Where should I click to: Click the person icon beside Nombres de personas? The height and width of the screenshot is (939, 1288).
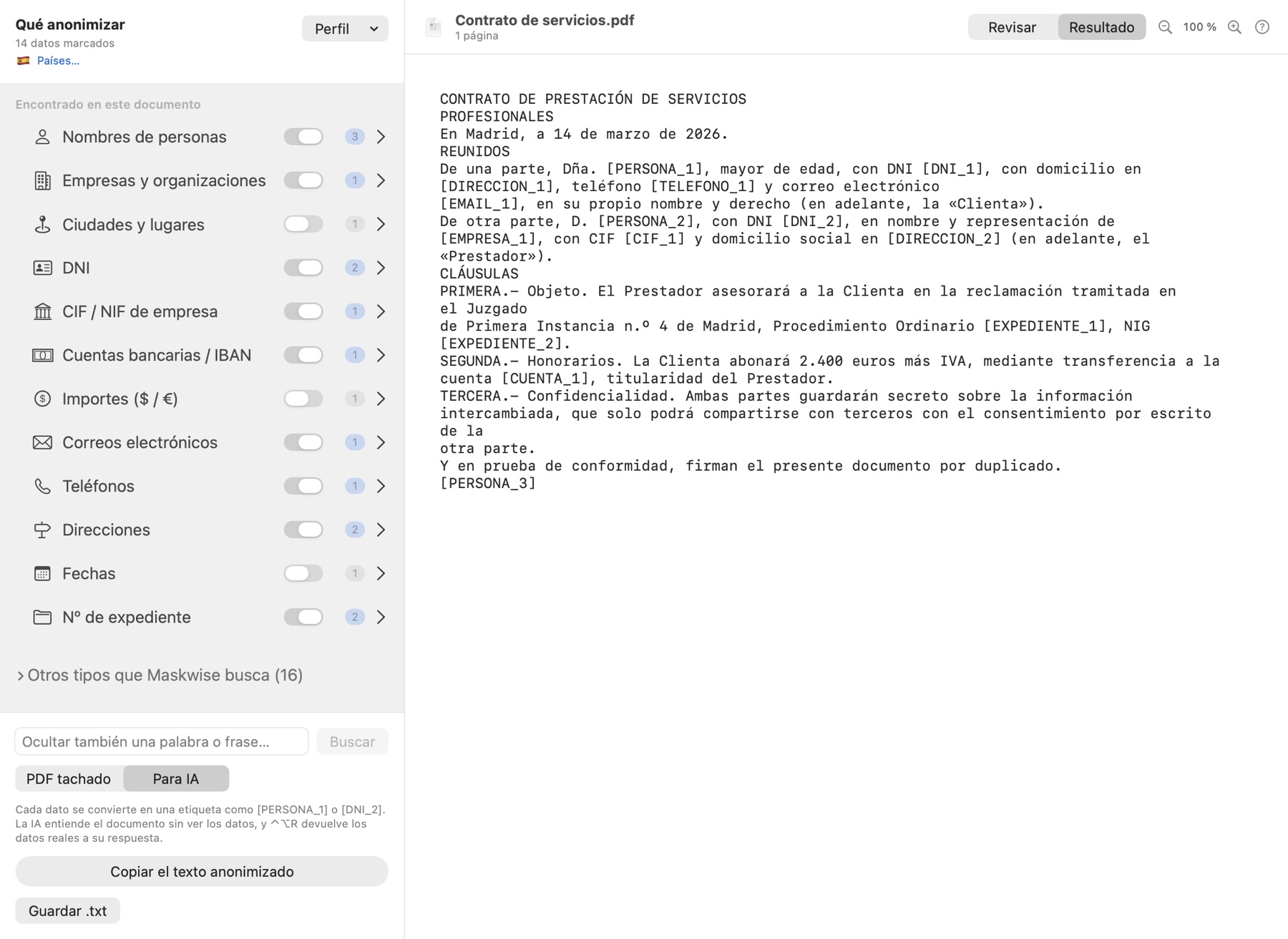tap(42, 137)
